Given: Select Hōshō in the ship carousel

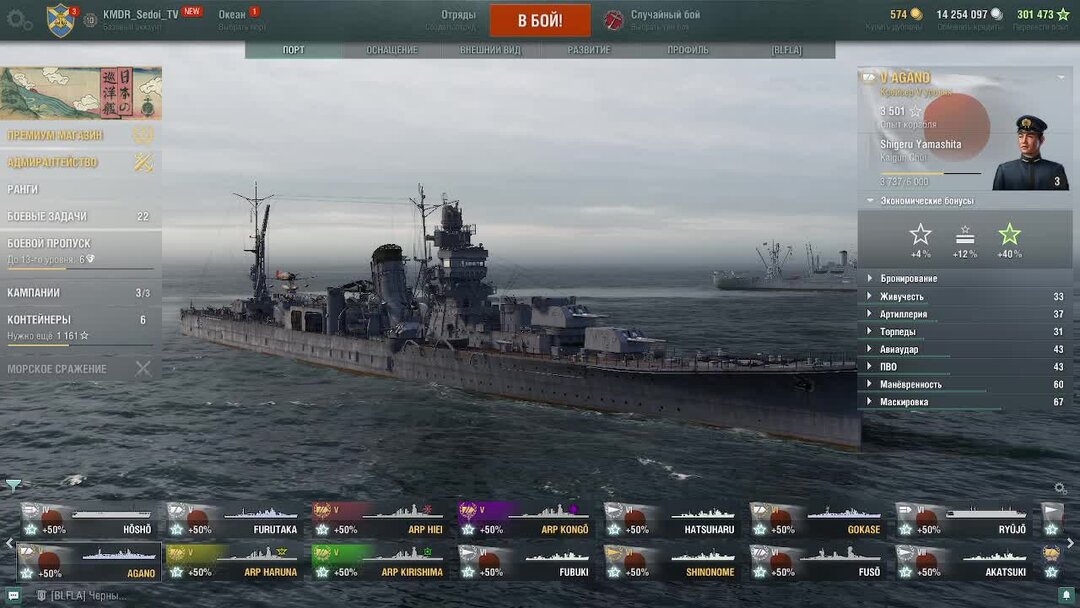Looking at the screenshot, I should click(x=88, y=520).
